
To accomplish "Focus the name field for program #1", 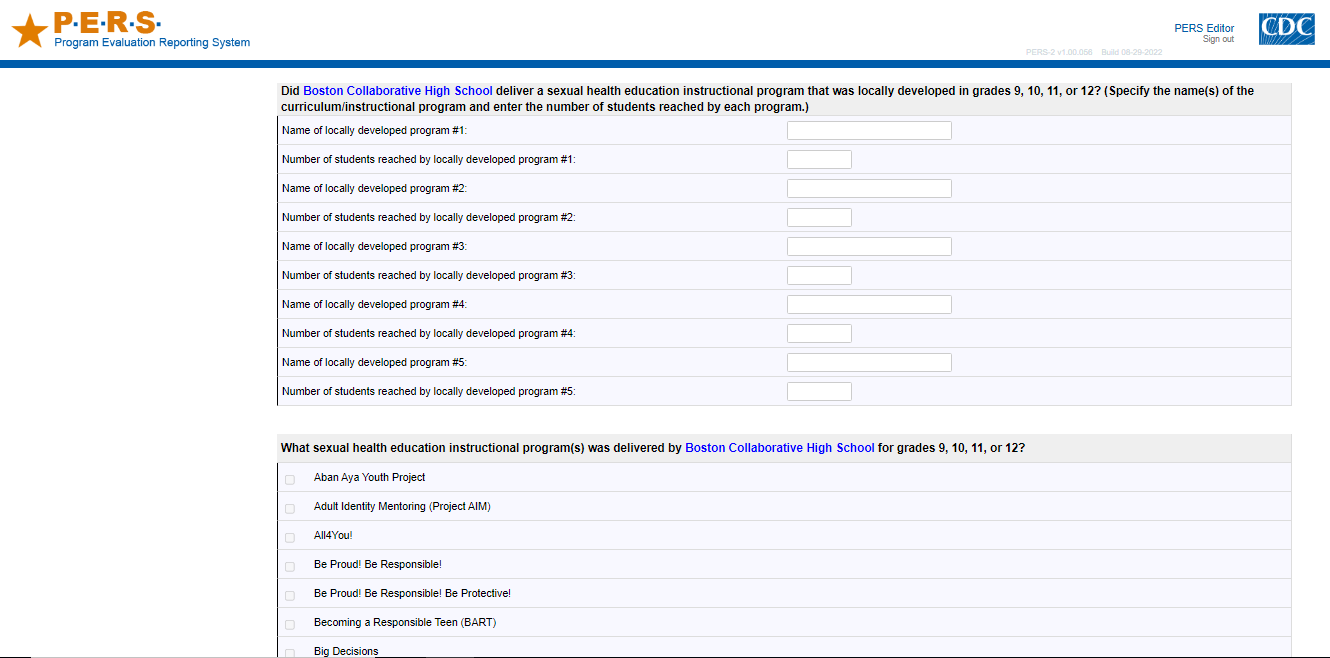I will (869, 131).
